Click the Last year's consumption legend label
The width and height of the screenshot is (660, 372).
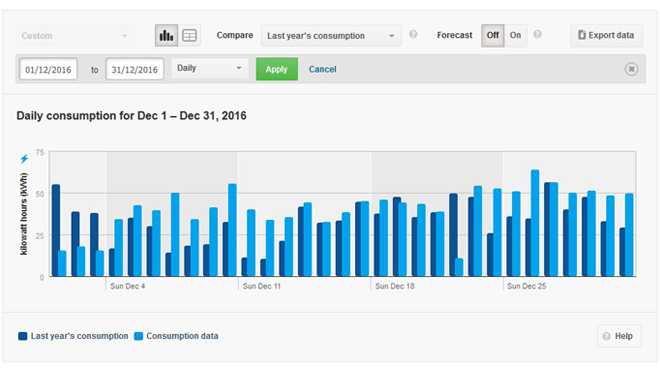tap(80, 336)
